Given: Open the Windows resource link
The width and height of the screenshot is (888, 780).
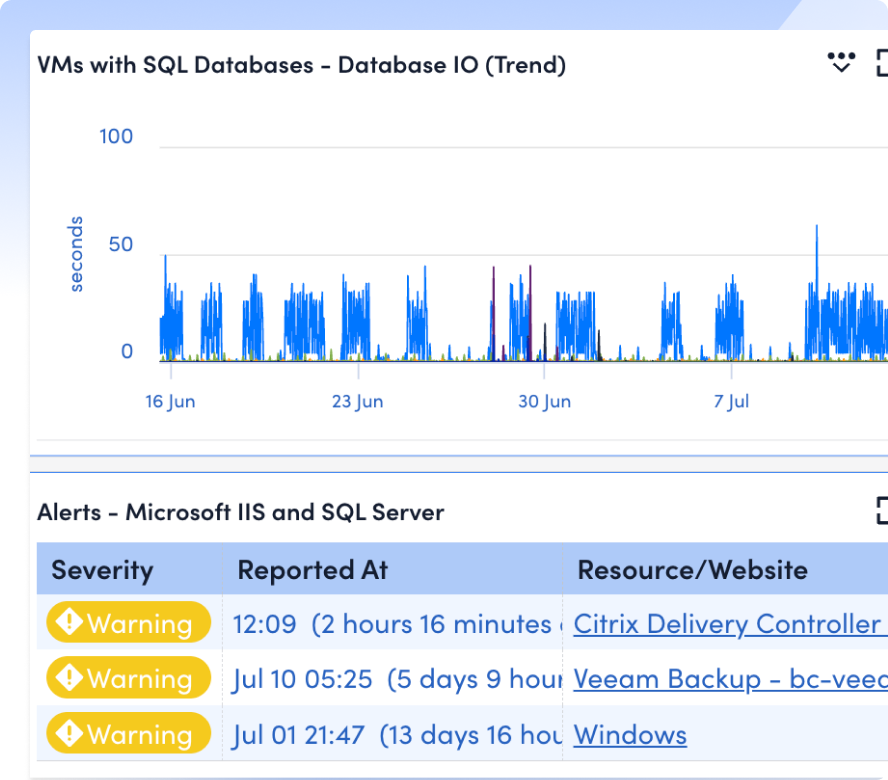Looking at the screenshot, I should click(630, 735).
